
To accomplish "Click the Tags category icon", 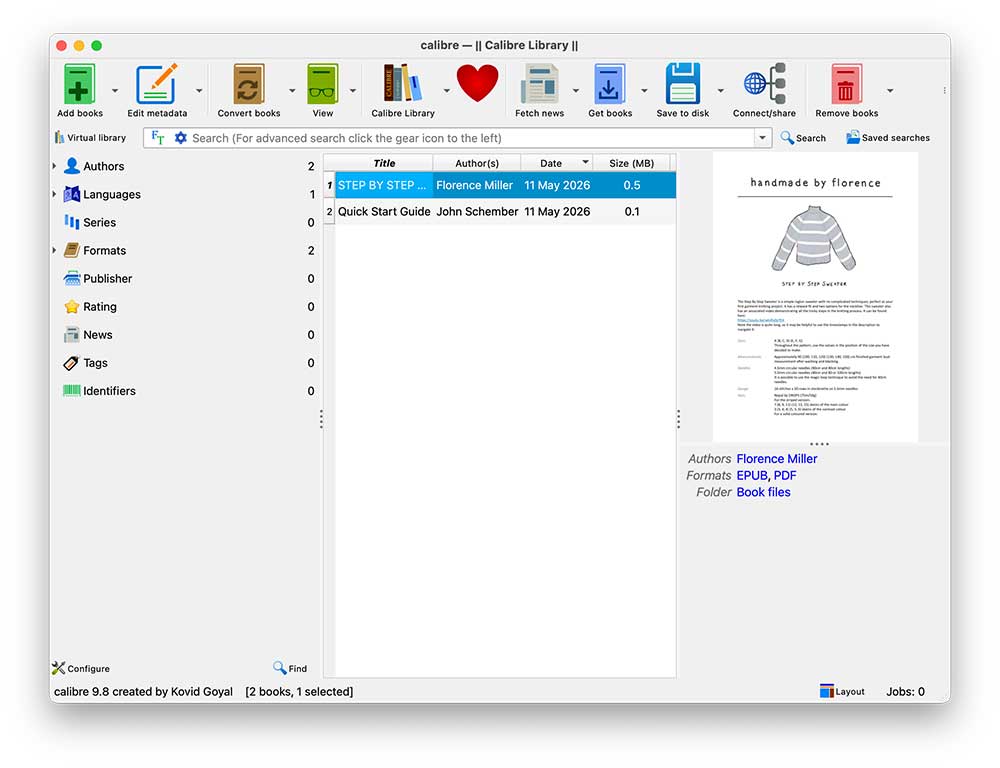I will 71,363.
